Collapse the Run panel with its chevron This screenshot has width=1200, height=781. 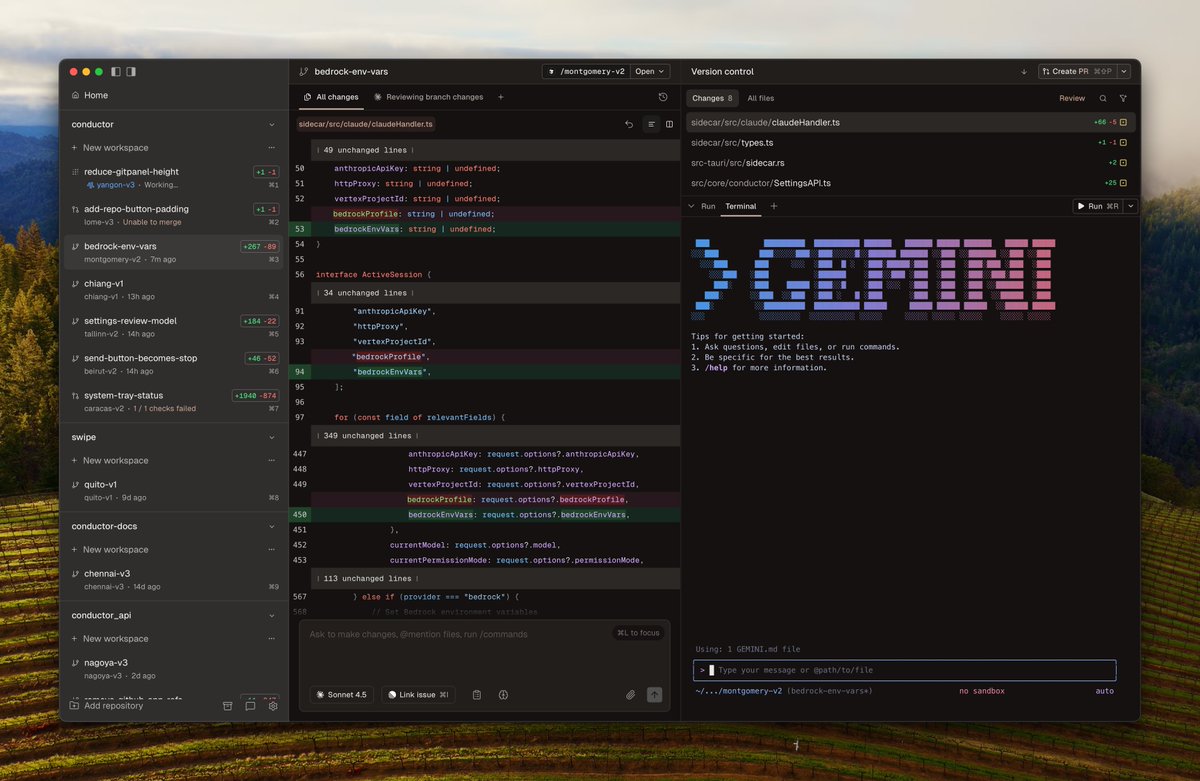[x=692, y=206]
